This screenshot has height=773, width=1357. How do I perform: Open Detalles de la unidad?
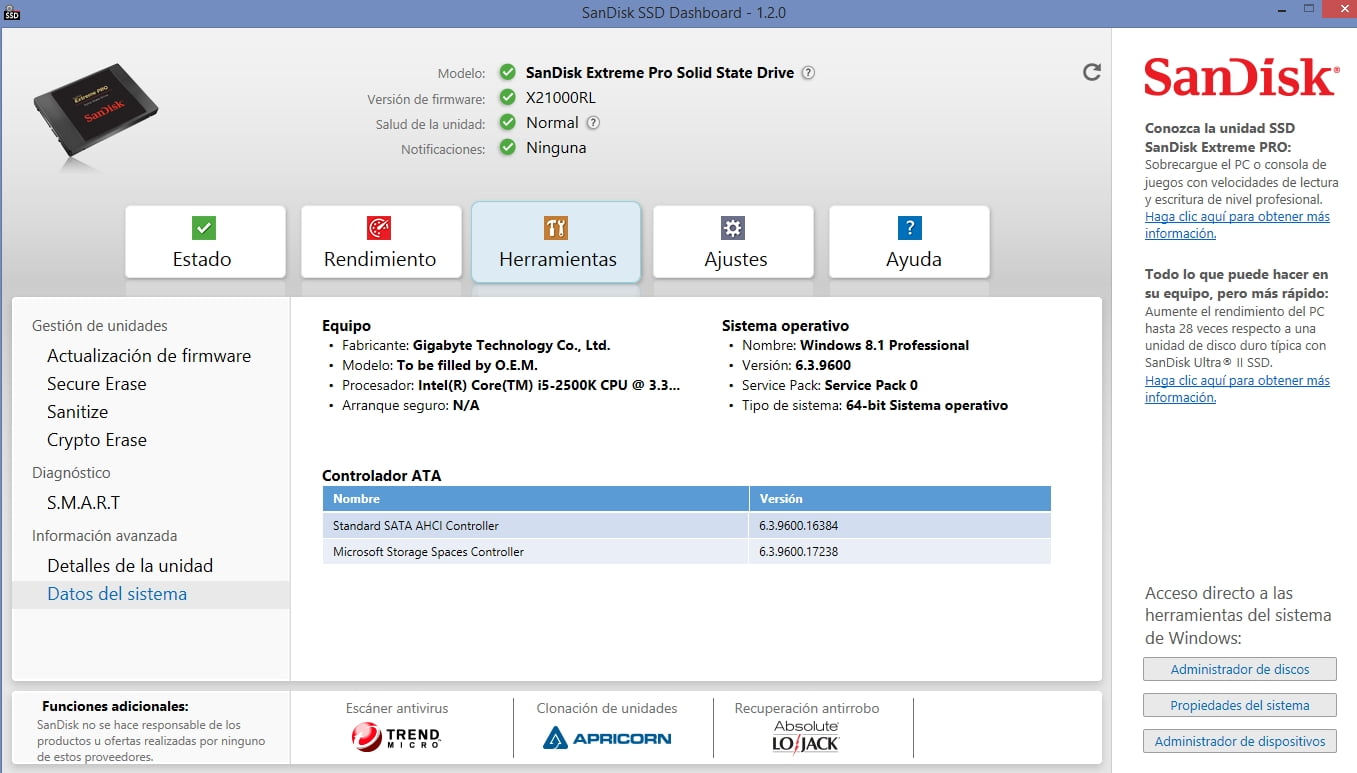(x=130, y=566)
